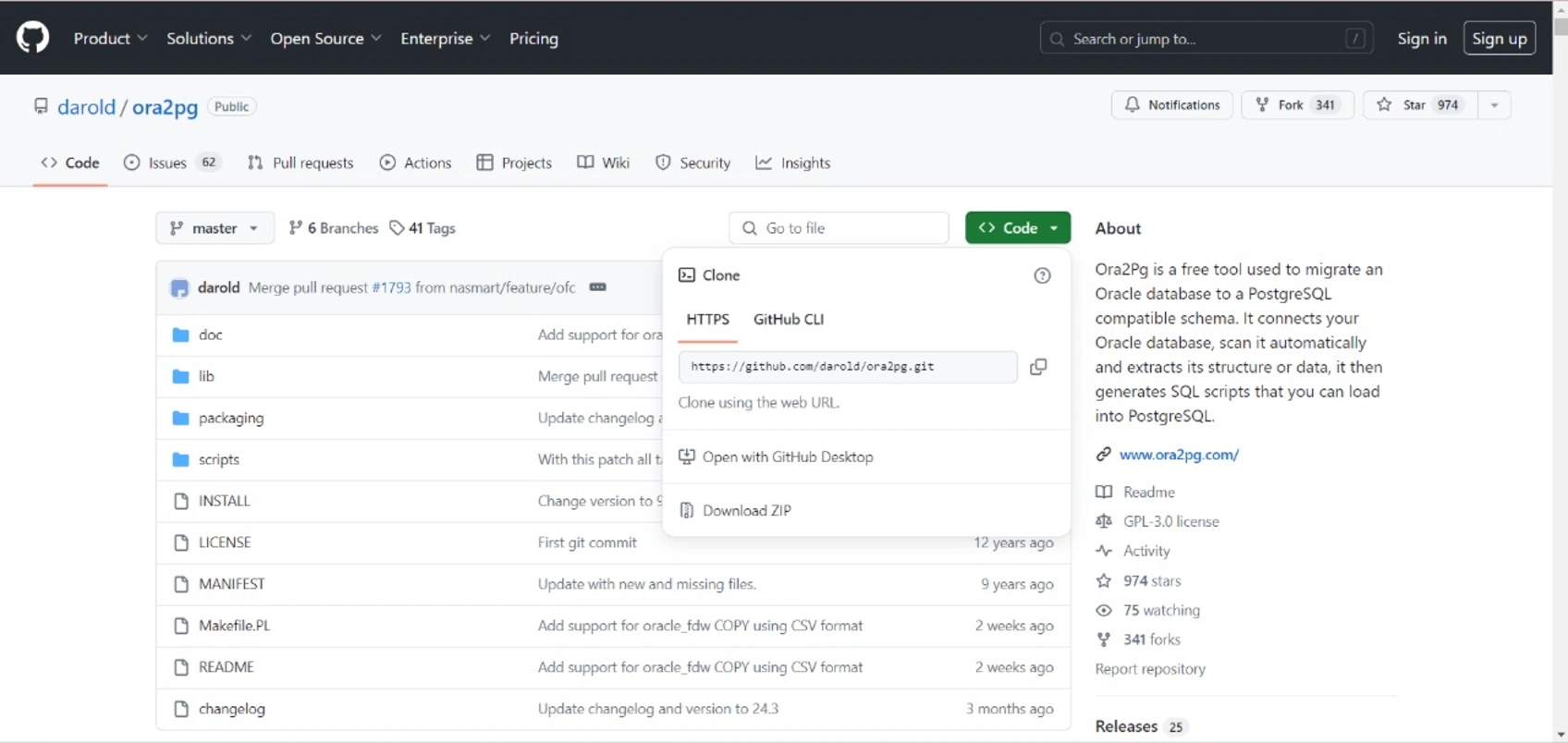Switch to the Security tab

692,163
